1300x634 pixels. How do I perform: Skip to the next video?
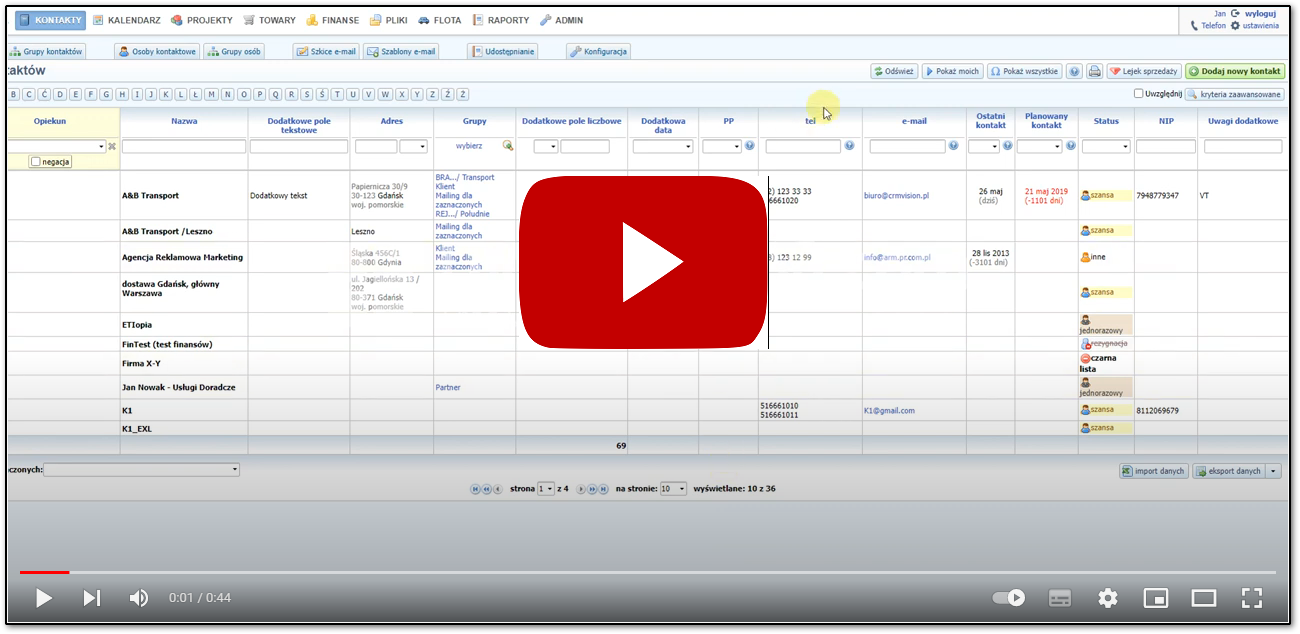click(92, 598)
